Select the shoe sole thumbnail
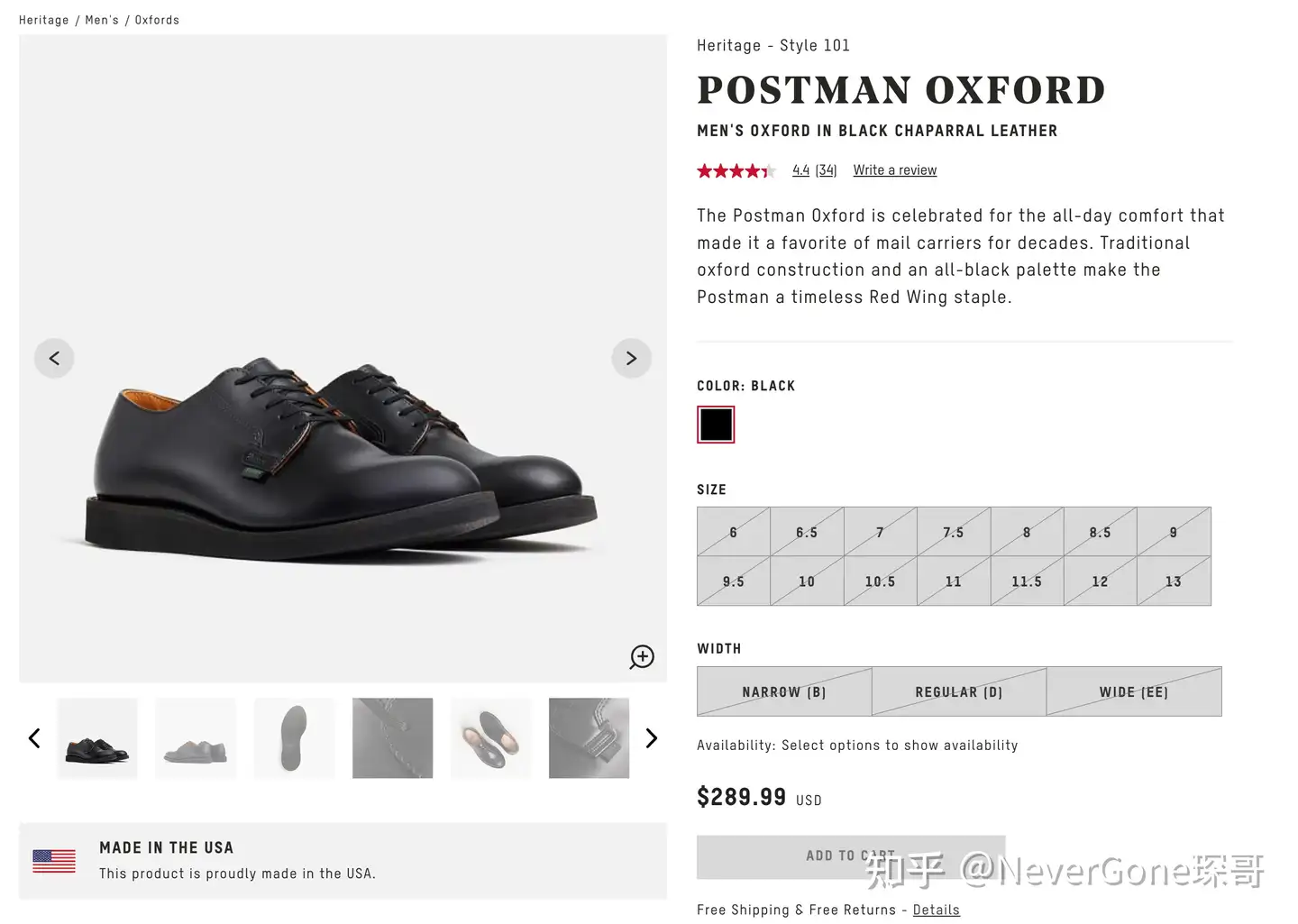1298x924 pixels. [294, 738]
